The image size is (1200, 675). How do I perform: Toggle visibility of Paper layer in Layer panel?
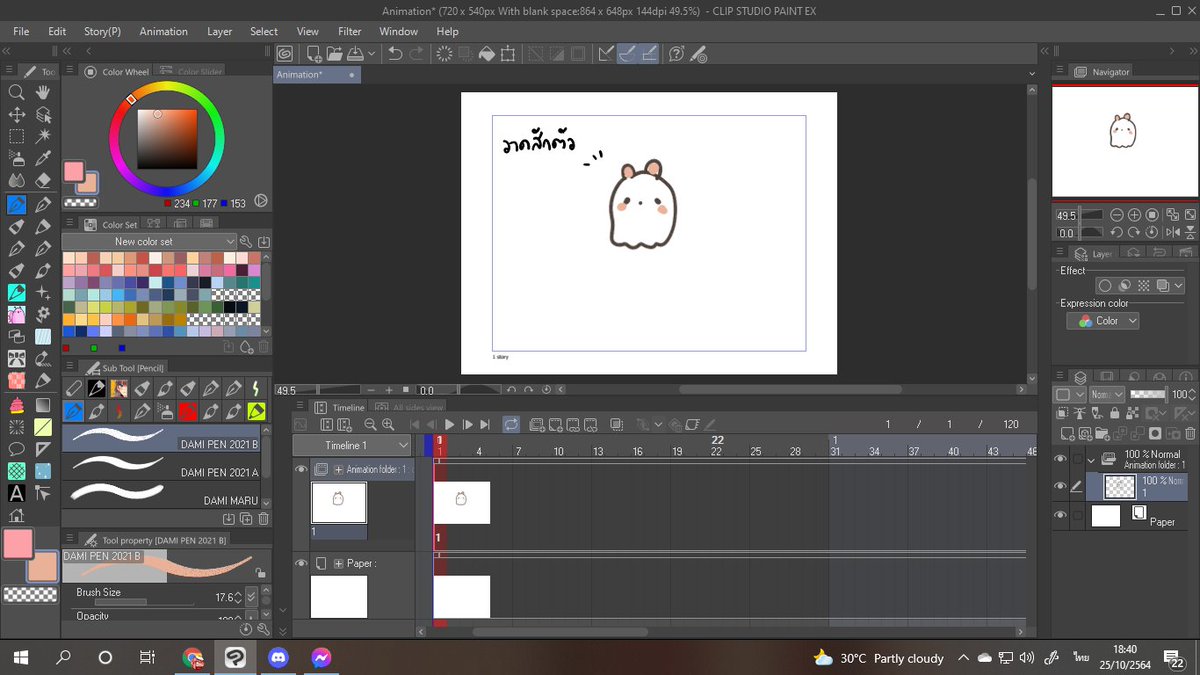click(x=1061, y=515)
